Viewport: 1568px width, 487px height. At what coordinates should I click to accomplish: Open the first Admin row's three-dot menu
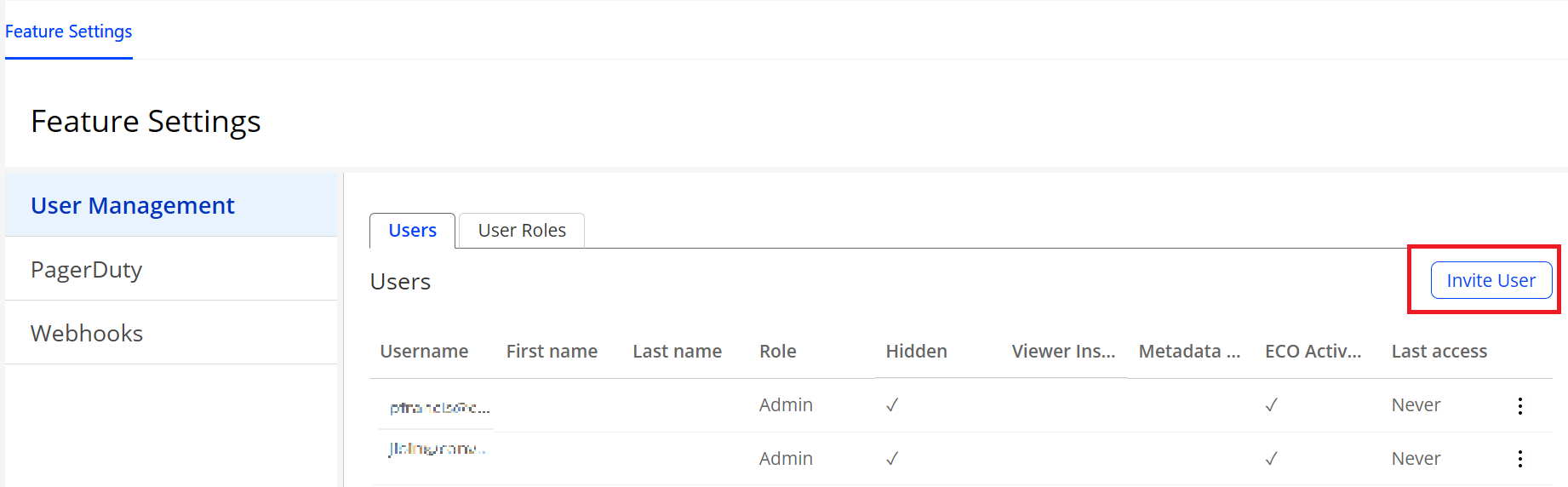1519,406
